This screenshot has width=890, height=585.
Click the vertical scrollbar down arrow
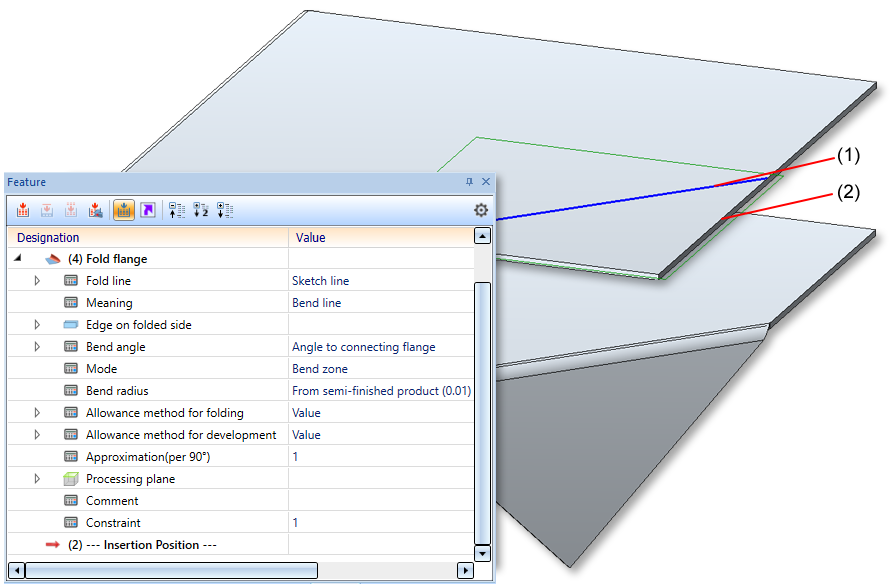pos(482,553)
